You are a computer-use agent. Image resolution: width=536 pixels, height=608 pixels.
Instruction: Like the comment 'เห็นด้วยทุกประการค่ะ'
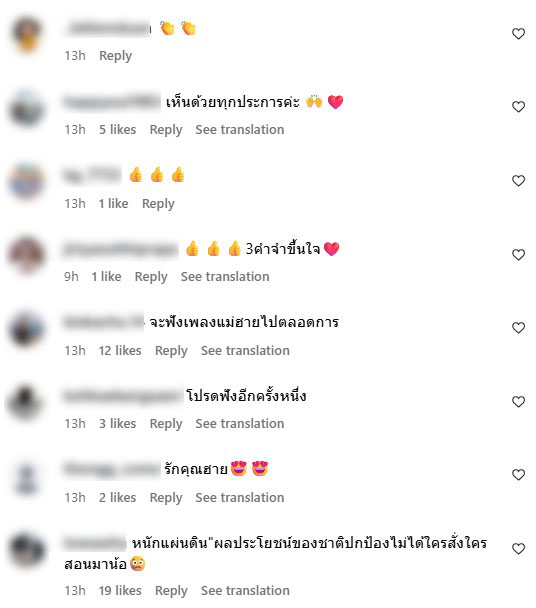pyautogui.click(x=518, y=107)
